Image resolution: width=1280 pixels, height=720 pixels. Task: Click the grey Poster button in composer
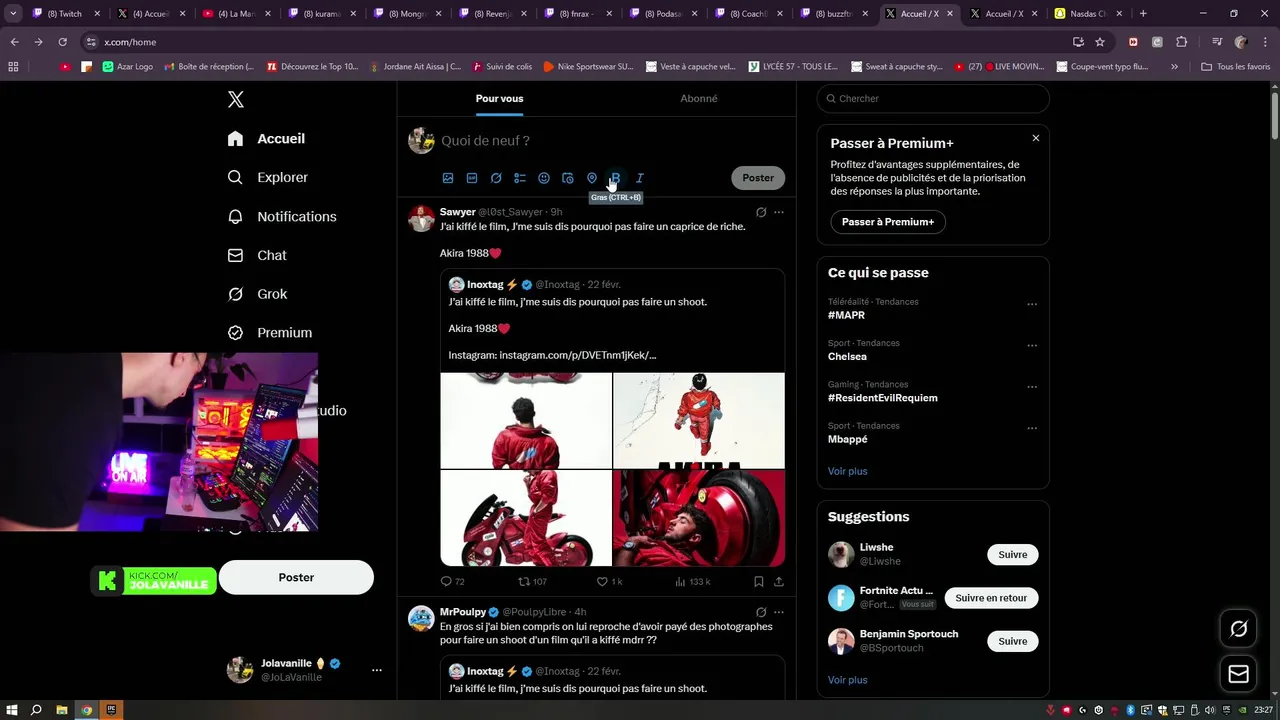point(758,178)
